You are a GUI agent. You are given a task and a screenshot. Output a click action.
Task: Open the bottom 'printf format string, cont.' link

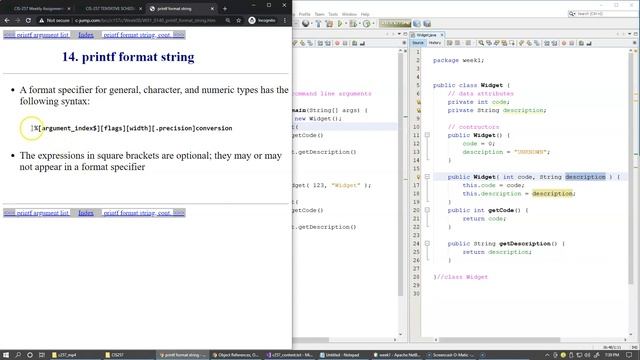click(143, 213)
